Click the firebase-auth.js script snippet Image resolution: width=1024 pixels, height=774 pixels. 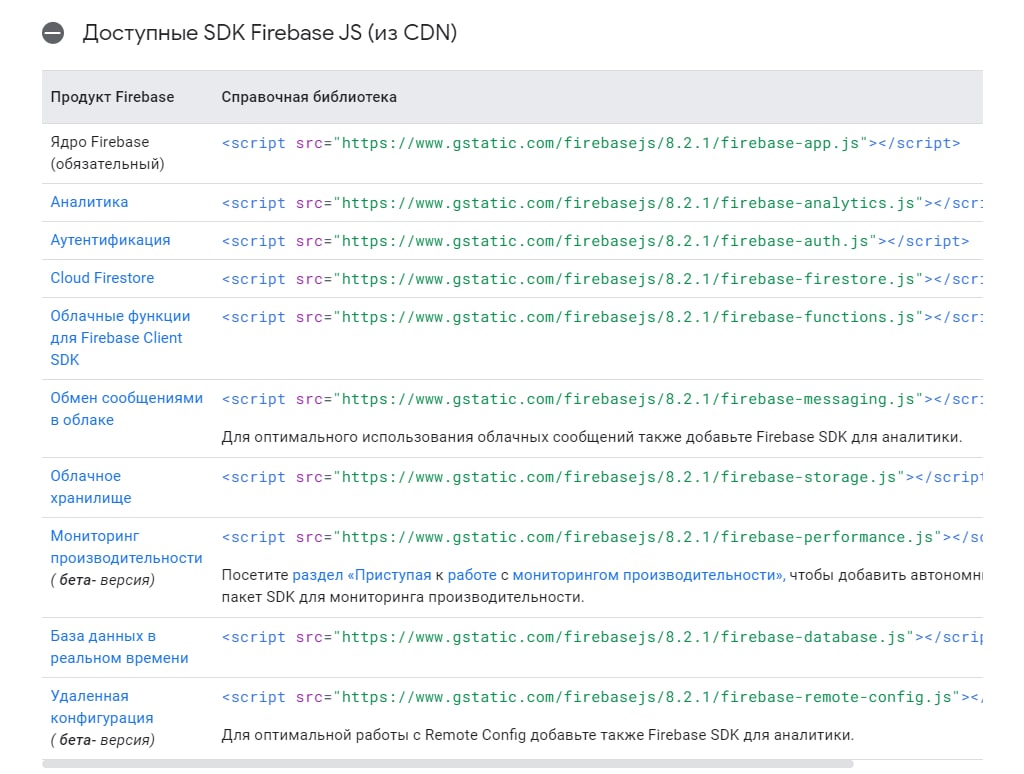[x=596, y=241]
